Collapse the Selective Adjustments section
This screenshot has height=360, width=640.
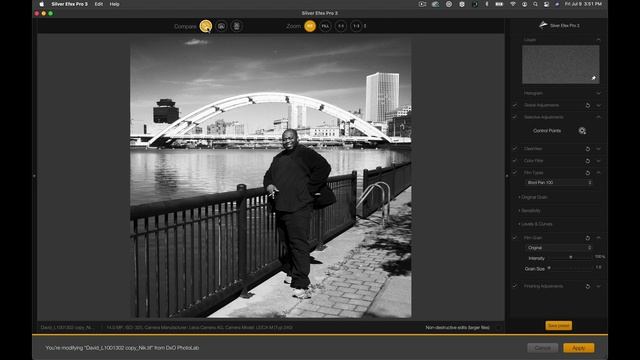pos(598,117)
